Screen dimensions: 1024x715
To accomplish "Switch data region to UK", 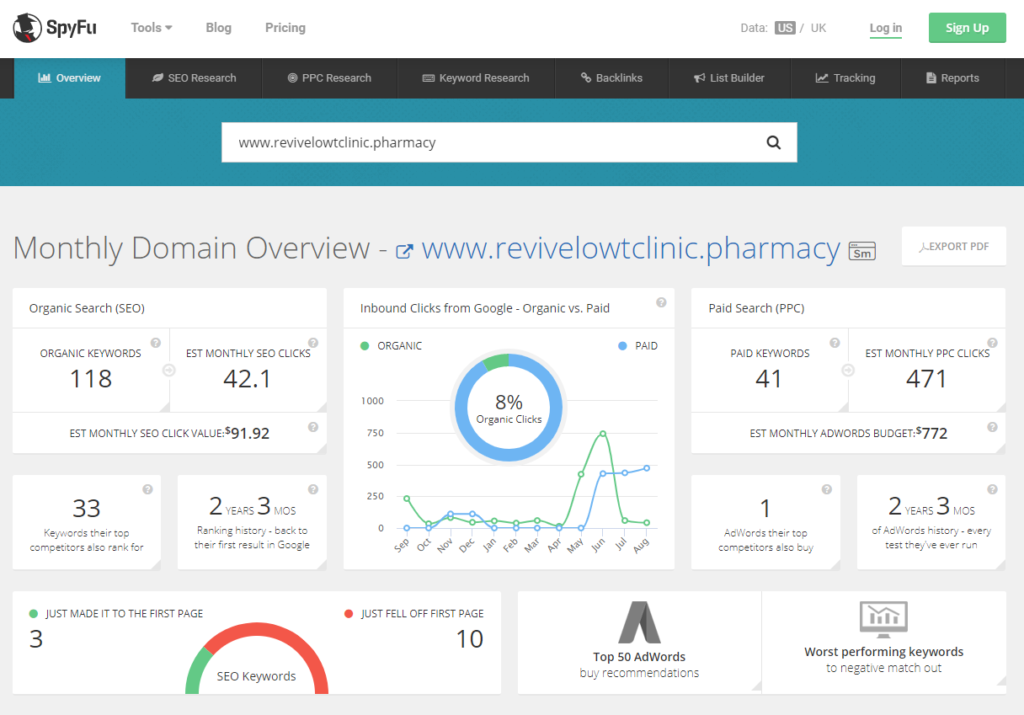I will pyautogui.click(x=818, y=28).
